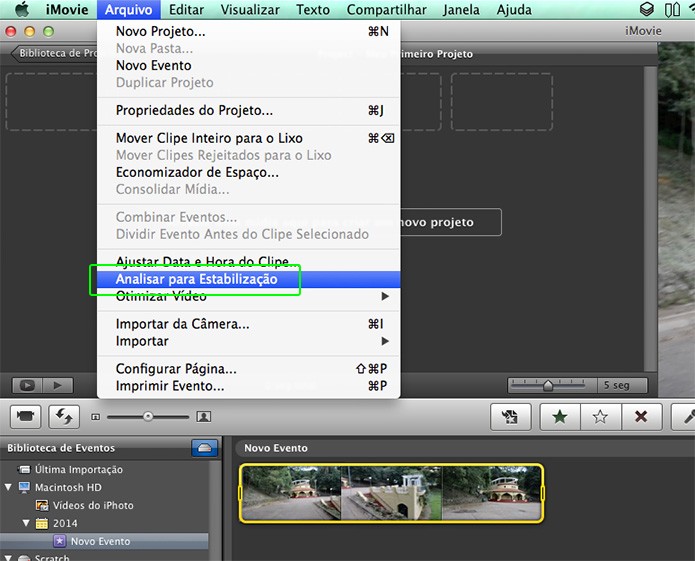Close the Arquivo menu in the menu bar

click(129, 9)
